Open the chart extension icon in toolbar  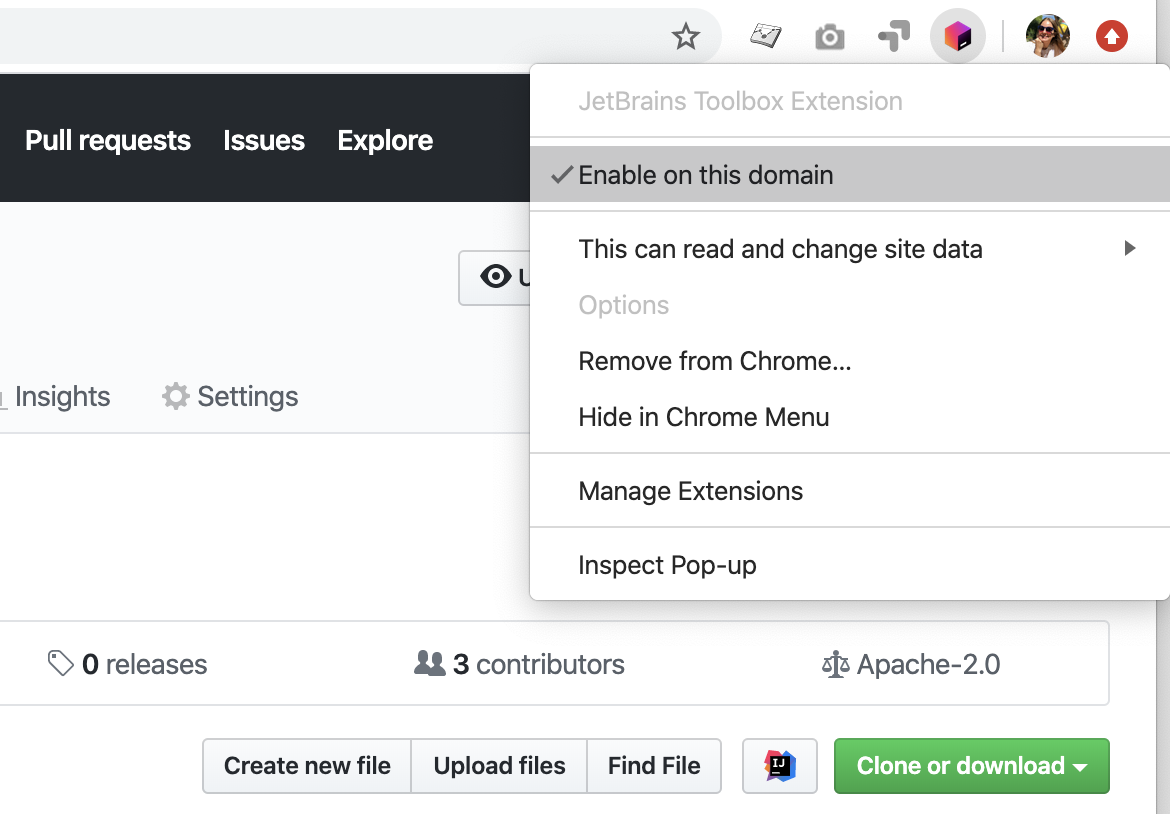766,36
